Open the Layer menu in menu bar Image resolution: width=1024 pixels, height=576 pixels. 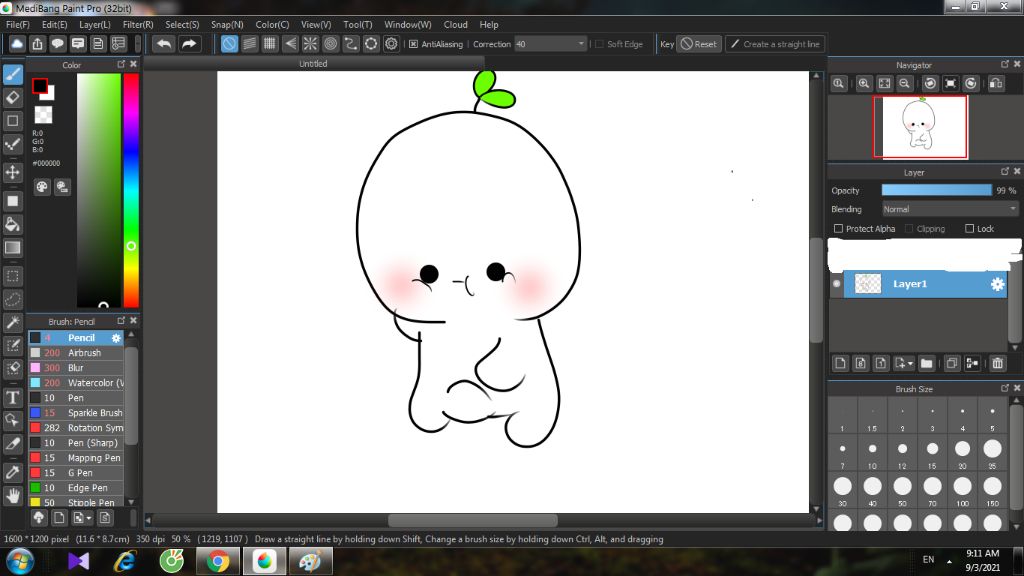coord(95,24)
